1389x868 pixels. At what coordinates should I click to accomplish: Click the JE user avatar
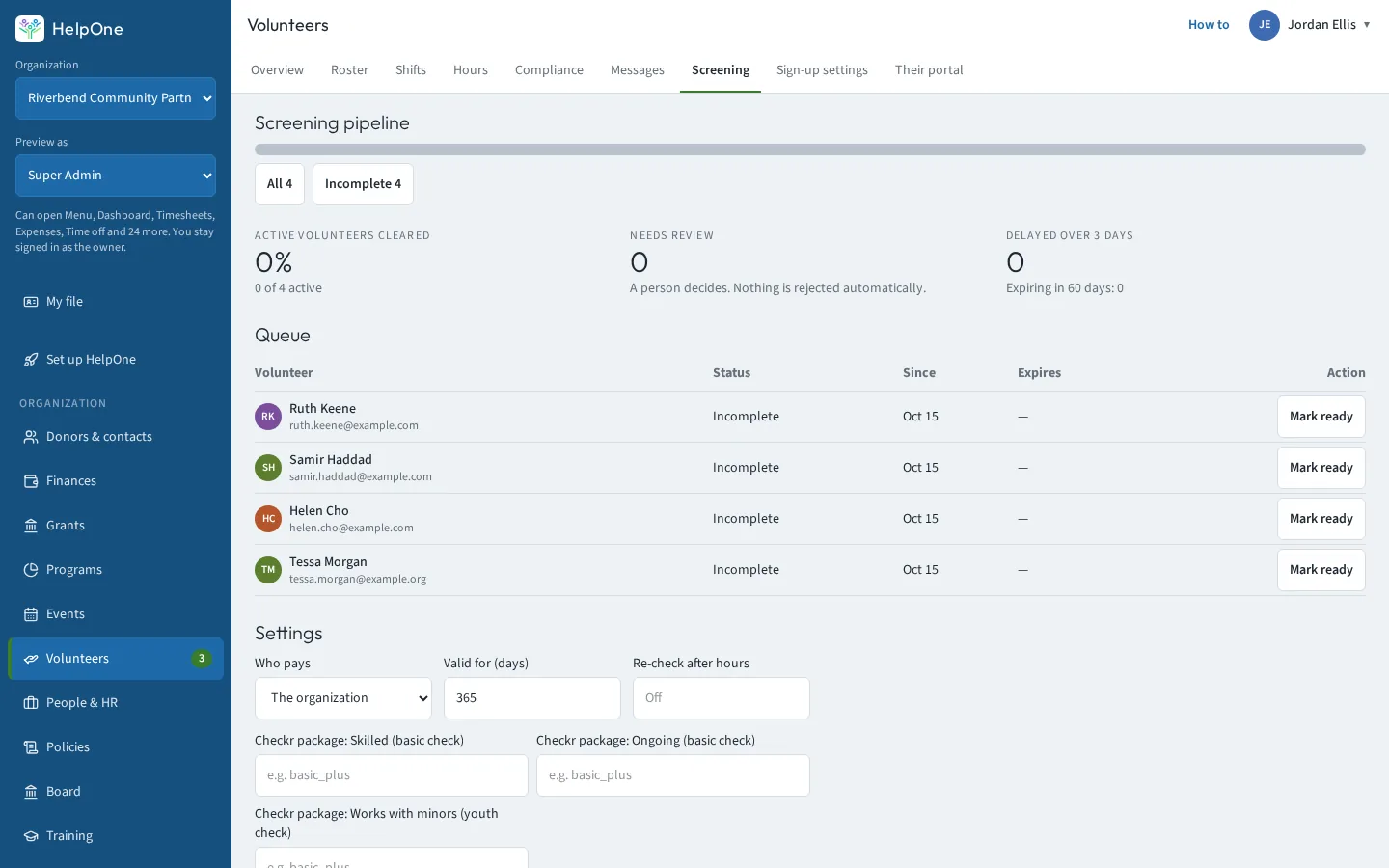(x=1265, y=25)
